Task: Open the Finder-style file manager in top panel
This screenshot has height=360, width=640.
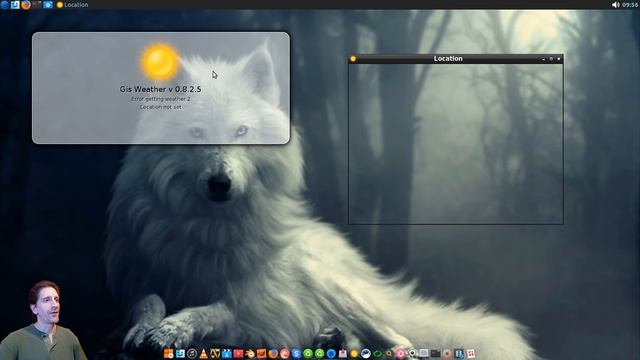Action: 15,4
